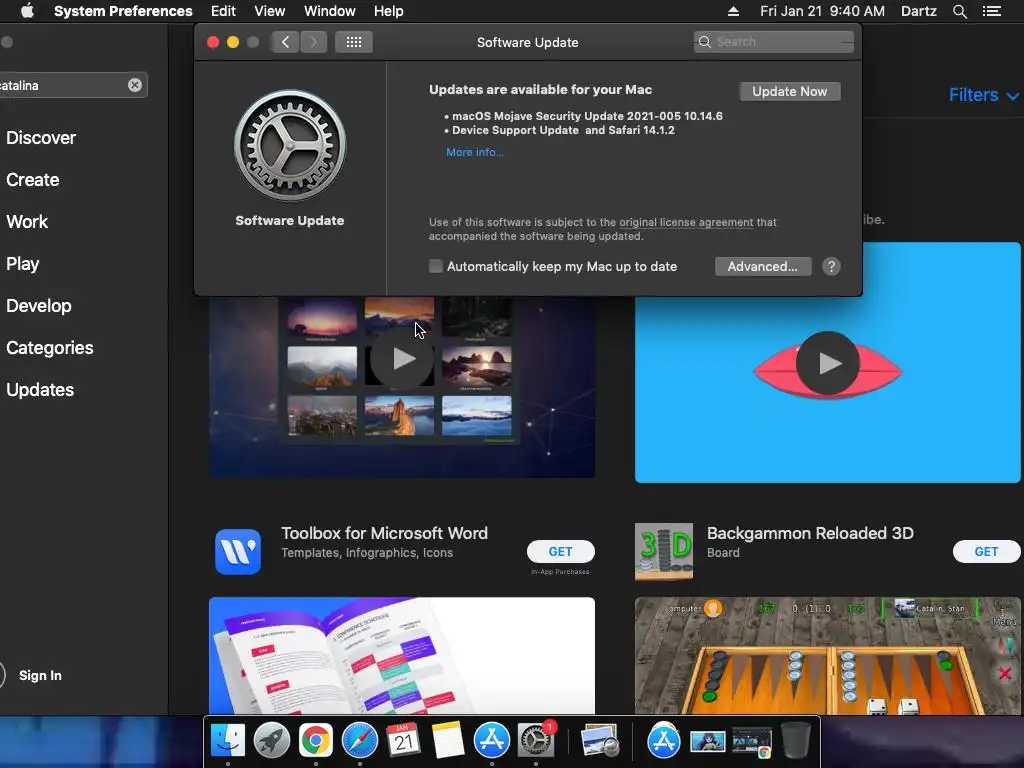Open Applications folder stack in dock
1024x768 pixels.
(664, 741)
